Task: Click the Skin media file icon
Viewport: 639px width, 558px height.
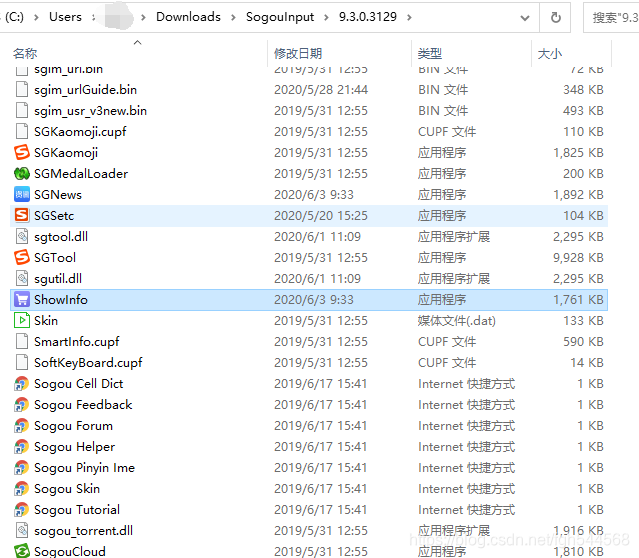Action: [x=22, y=320]
